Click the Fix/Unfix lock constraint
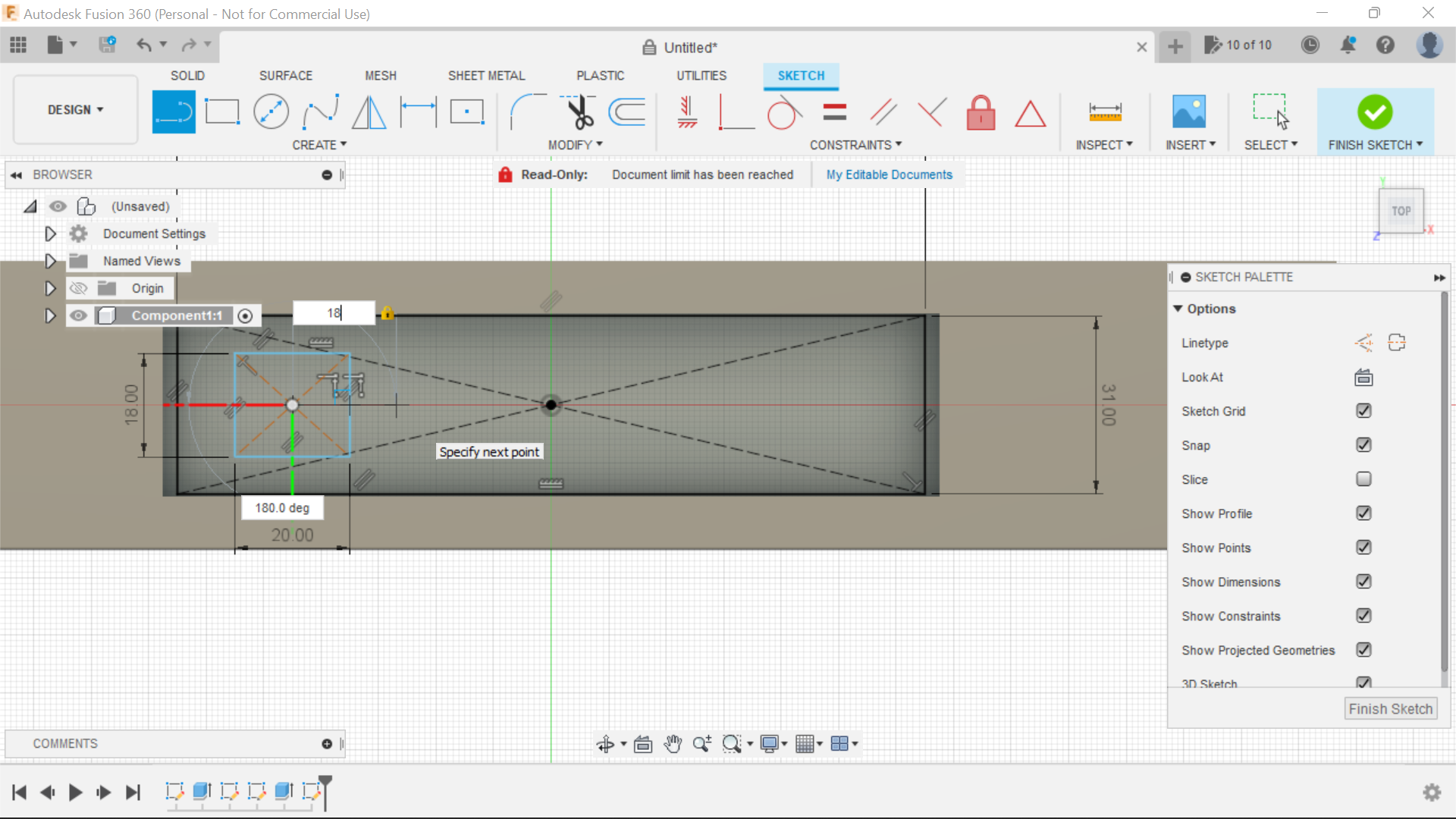 point(981,112)
